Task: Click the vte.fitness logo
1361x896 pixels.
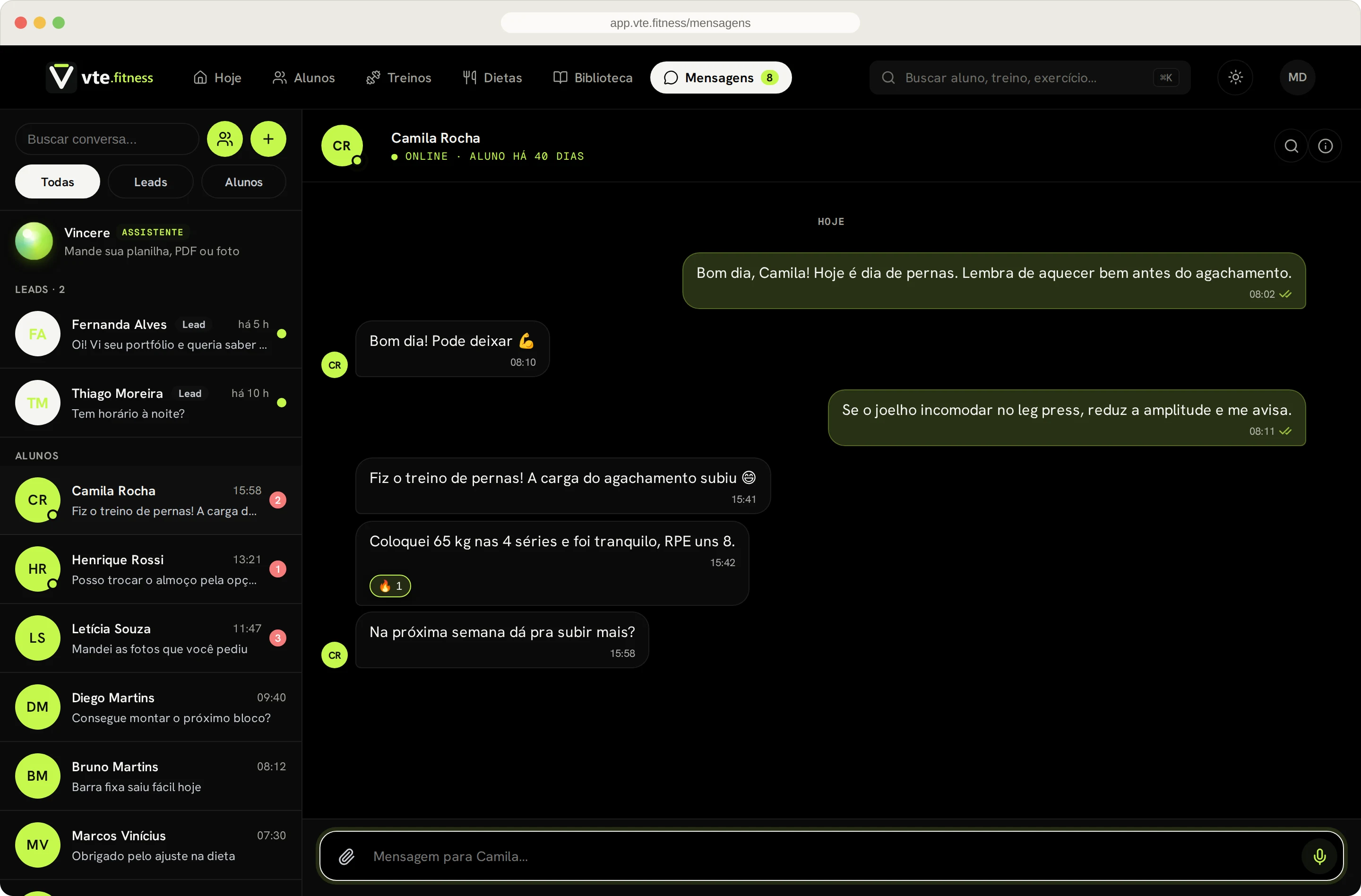Action: coord(101,77)
